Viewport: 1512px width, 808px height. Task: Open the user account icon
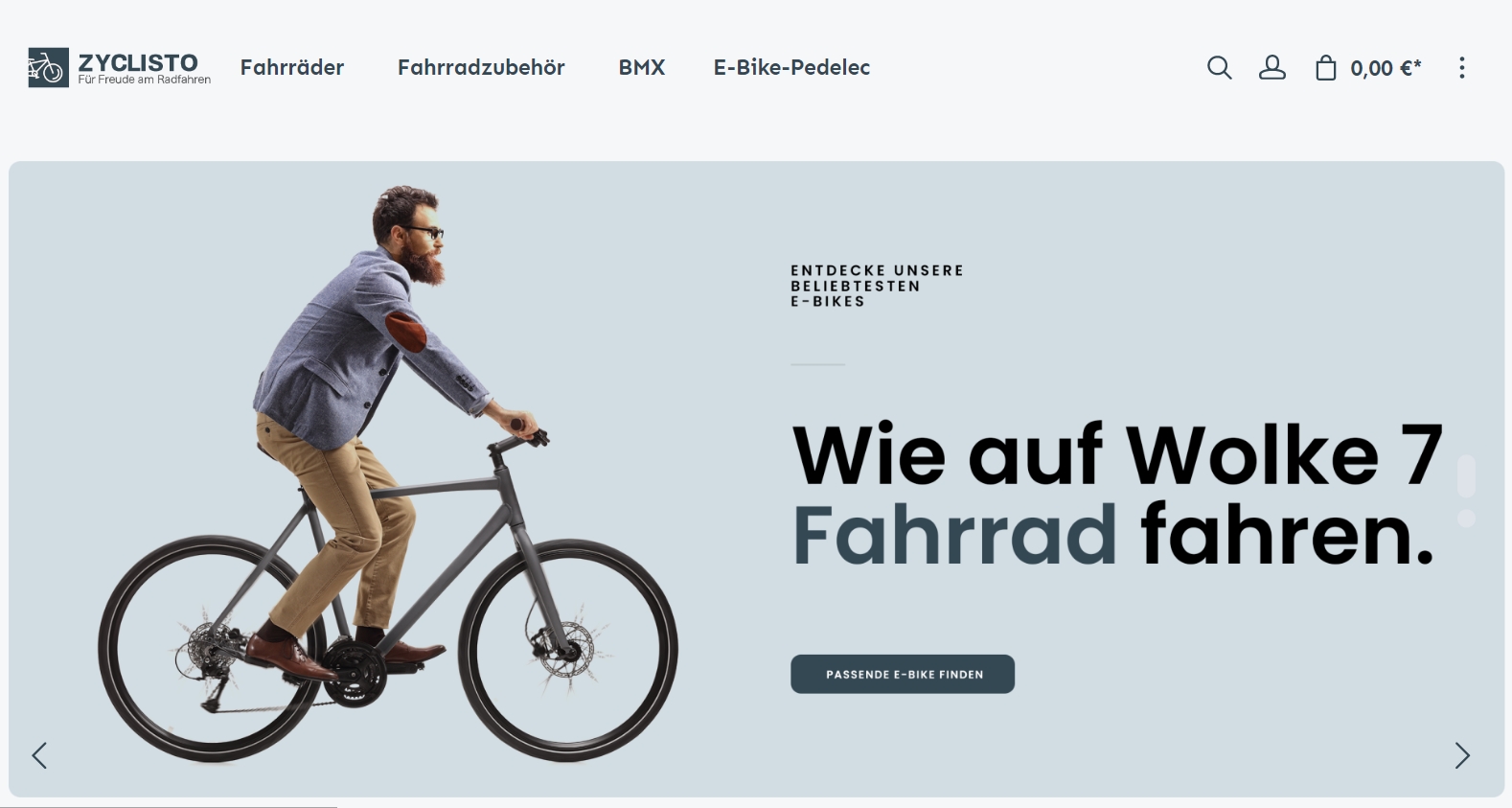pos(1271,67)
